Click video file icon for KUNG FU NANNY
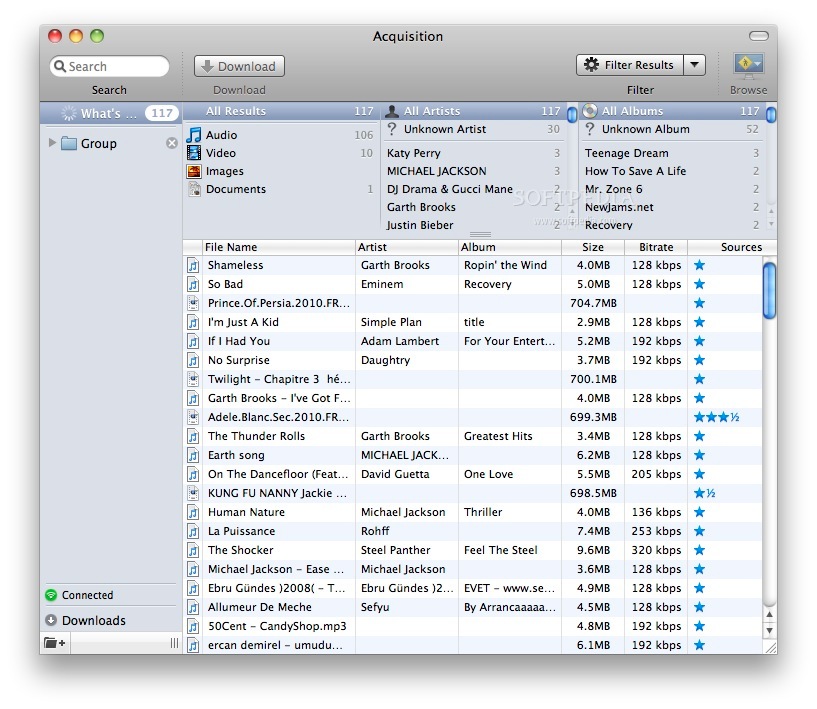Image resolution: width=817 pixels, height=709 pixels. click(193, 493)
